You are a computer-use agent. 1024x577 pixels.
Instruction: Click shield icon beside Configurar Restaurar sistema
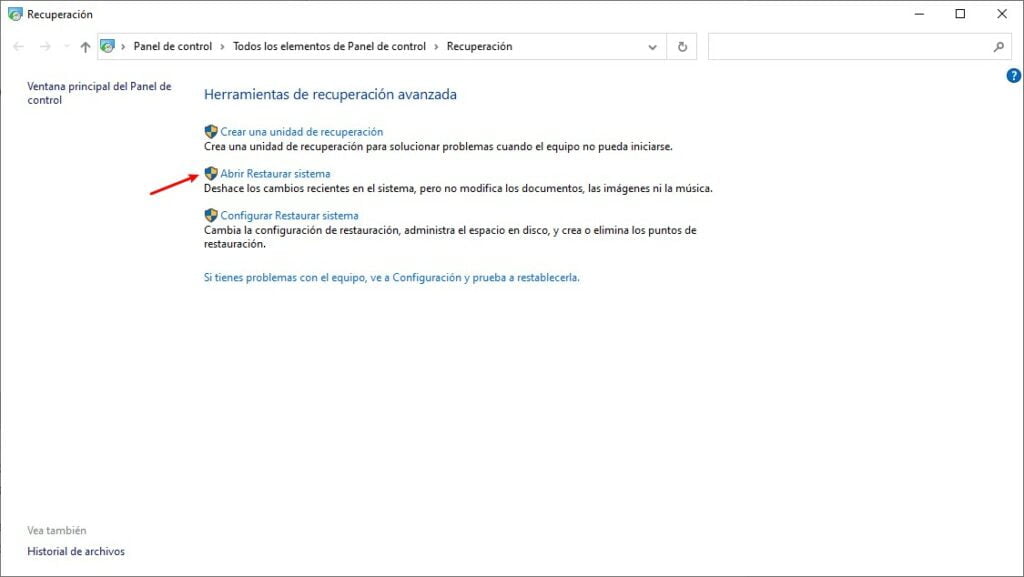click(x=211, y=215)
